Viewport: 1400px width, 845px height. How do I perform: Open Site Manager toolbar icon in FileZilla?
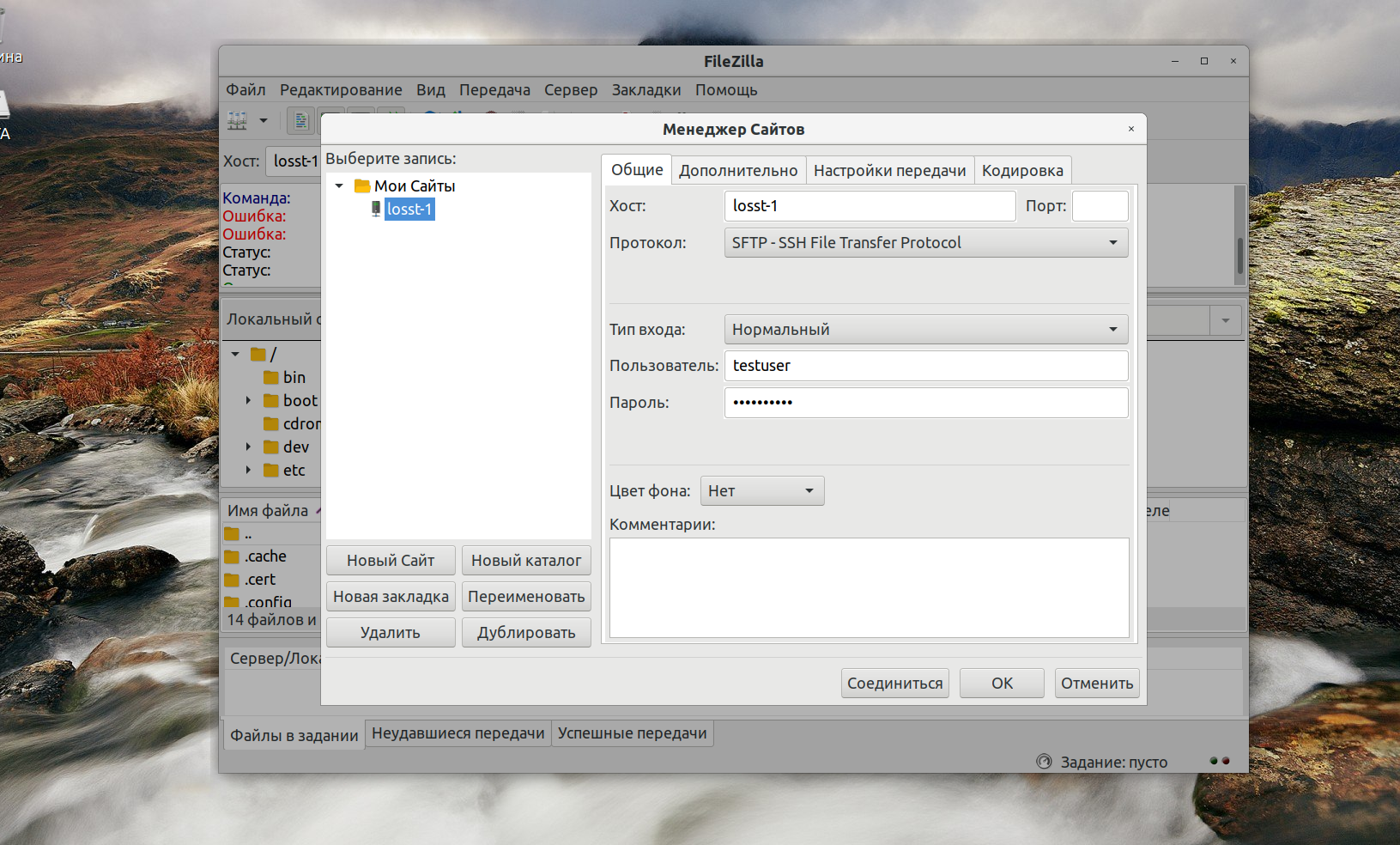pyautogui.click(x=237, y=121)
